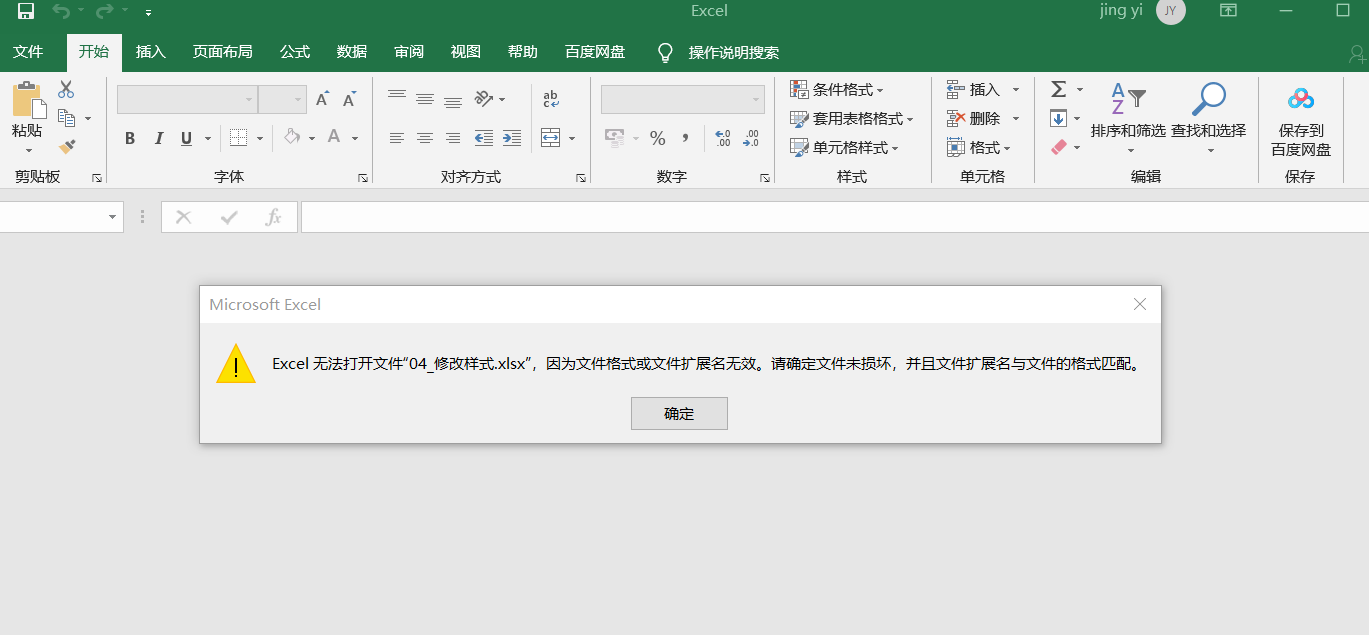Toggle Wrap Text icon
This screenshot has height=635, width=1369.
(x=551, y=98)
